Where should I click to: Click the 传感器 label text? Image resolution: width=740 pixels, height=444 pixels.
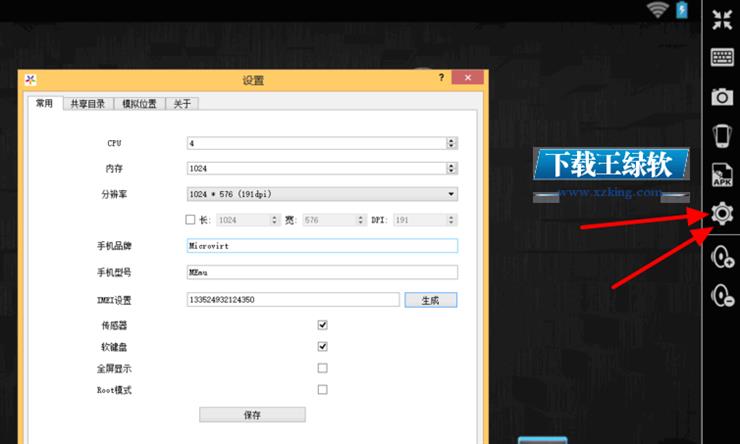click(x=114, y=326)
